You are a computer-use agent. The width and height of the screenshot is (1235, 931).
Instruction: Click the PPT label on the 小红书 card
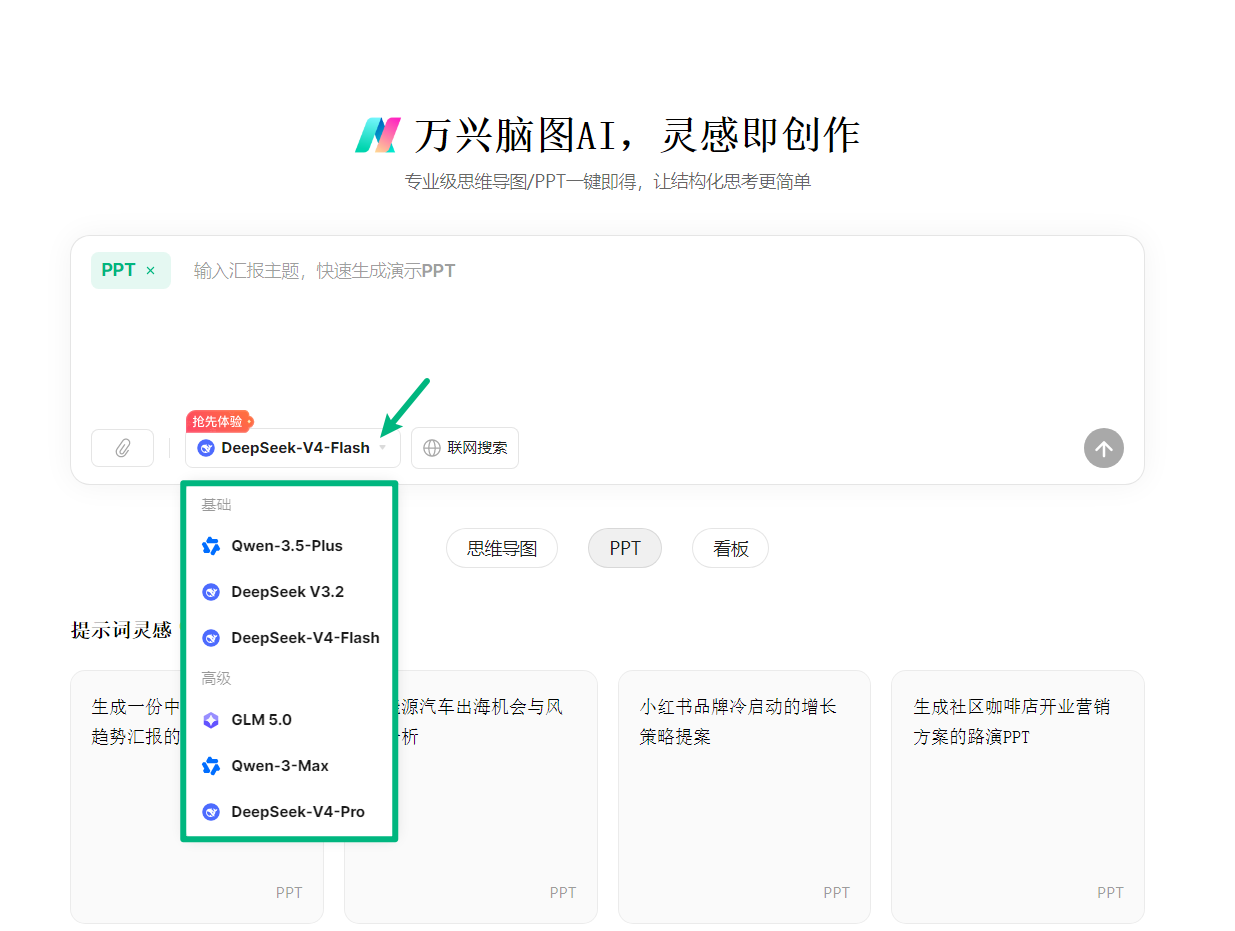(x=837, y=893)
